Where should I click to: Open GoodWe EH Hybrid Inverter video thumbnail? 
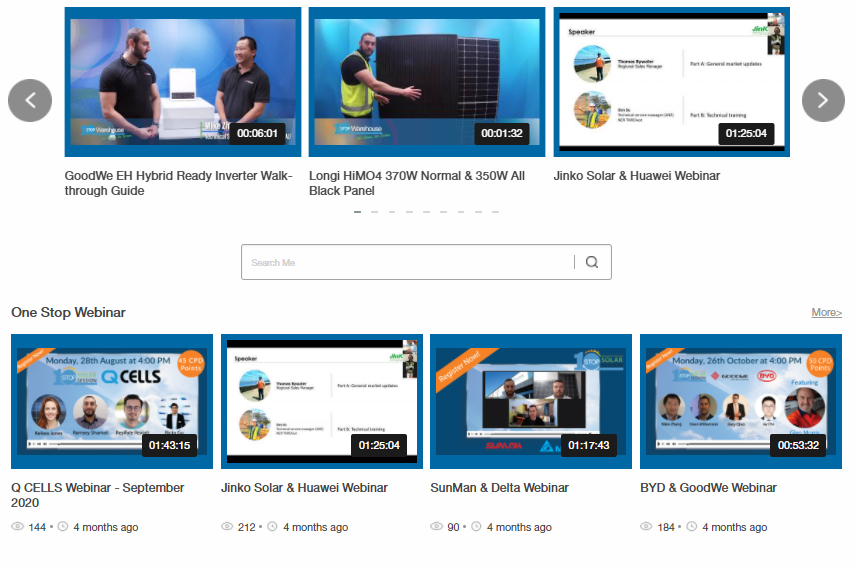(183, 82)
